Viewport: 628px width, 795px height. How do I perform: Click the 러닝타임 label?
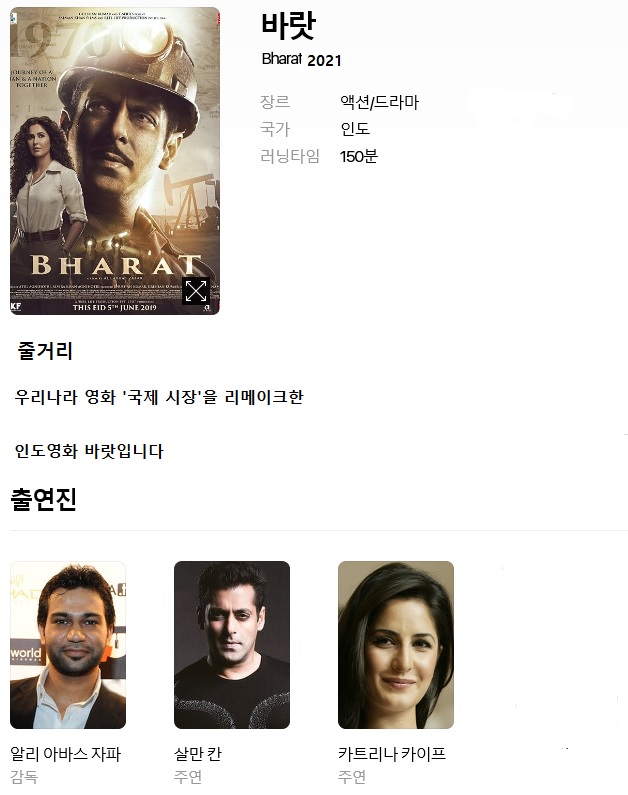click(x=290, y=156)
